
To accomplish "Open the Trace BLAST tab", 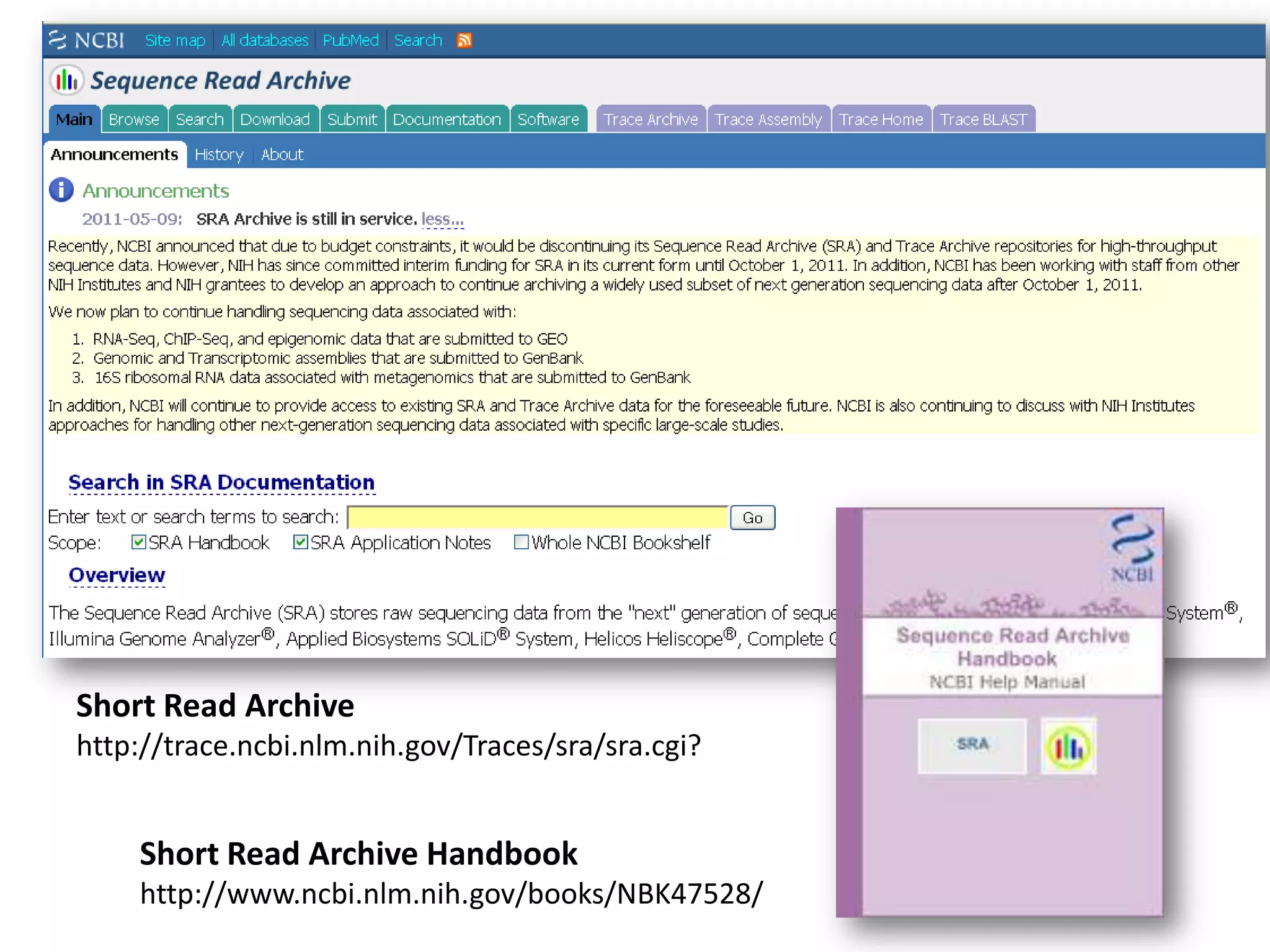I will pyautogui.click(x=983, y=120).
